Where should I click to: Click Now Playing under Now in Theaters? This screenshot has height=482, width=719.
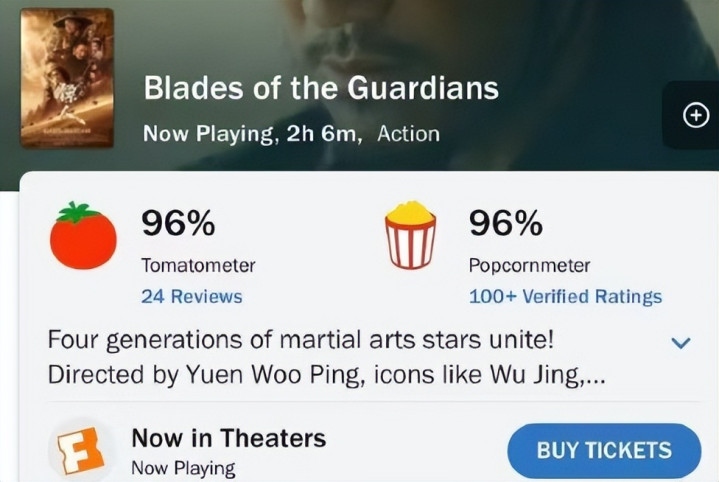pyautogui.click(x=183, y=467)
